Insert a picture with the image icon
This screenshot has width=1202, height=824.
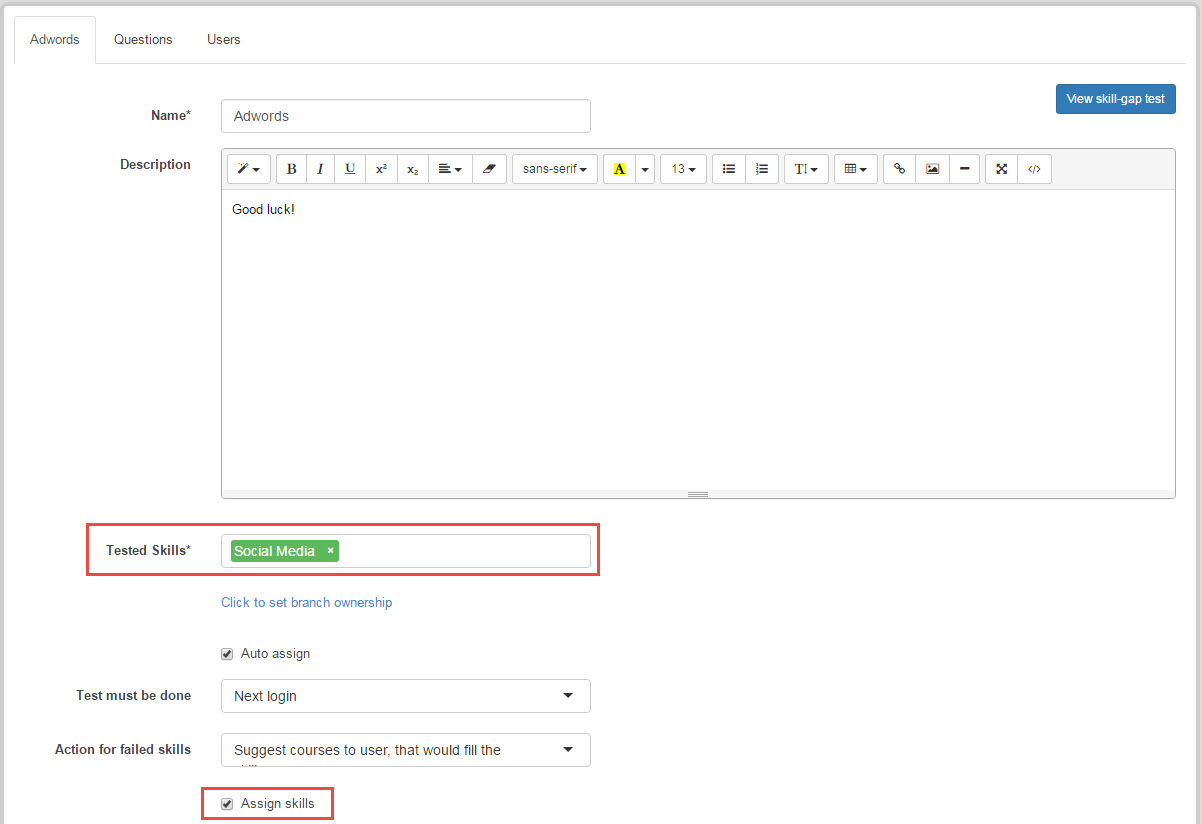932,169
